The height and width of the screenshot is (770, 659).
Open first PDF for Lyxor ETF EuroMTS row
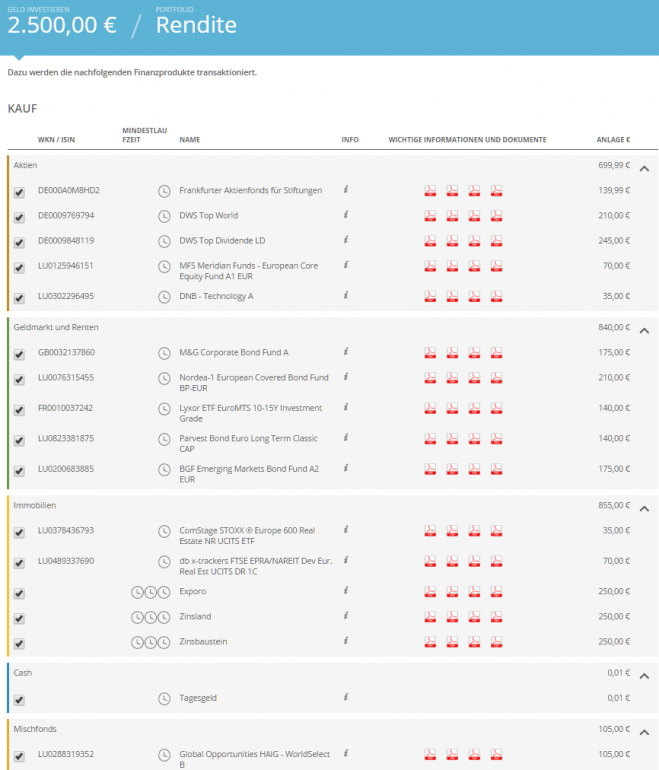[430, 408]
